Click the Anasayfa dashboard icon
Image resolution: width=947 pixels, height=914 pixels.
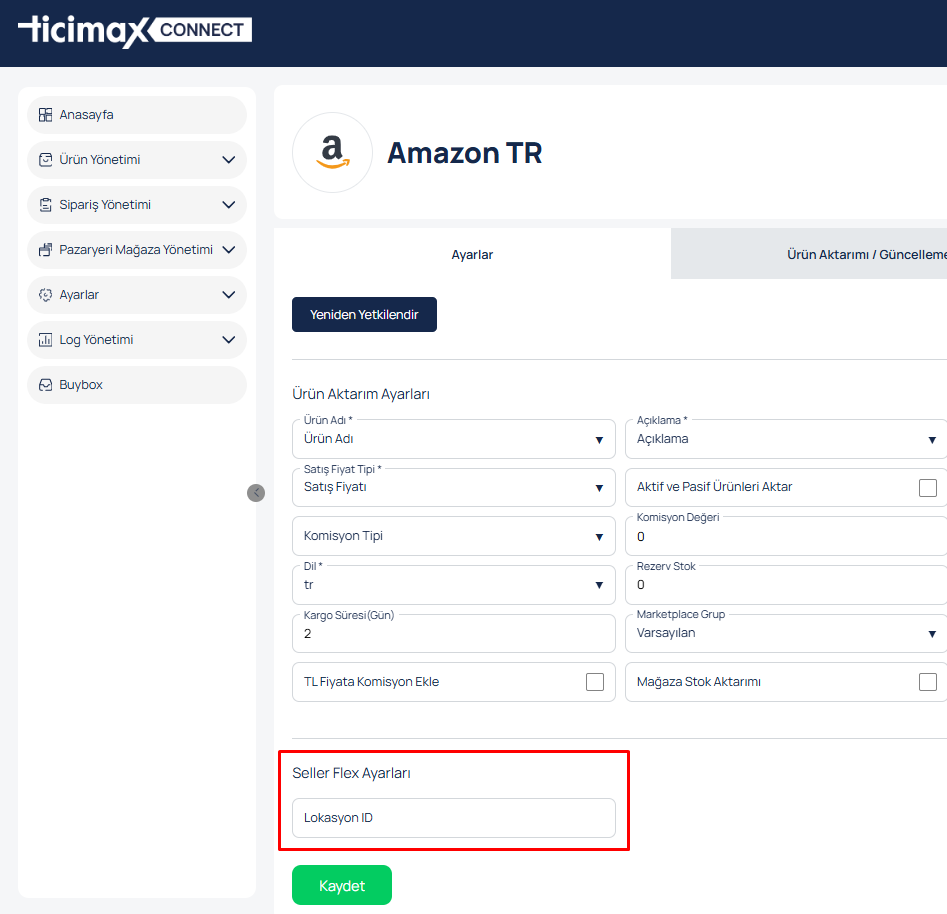point(45,115)
